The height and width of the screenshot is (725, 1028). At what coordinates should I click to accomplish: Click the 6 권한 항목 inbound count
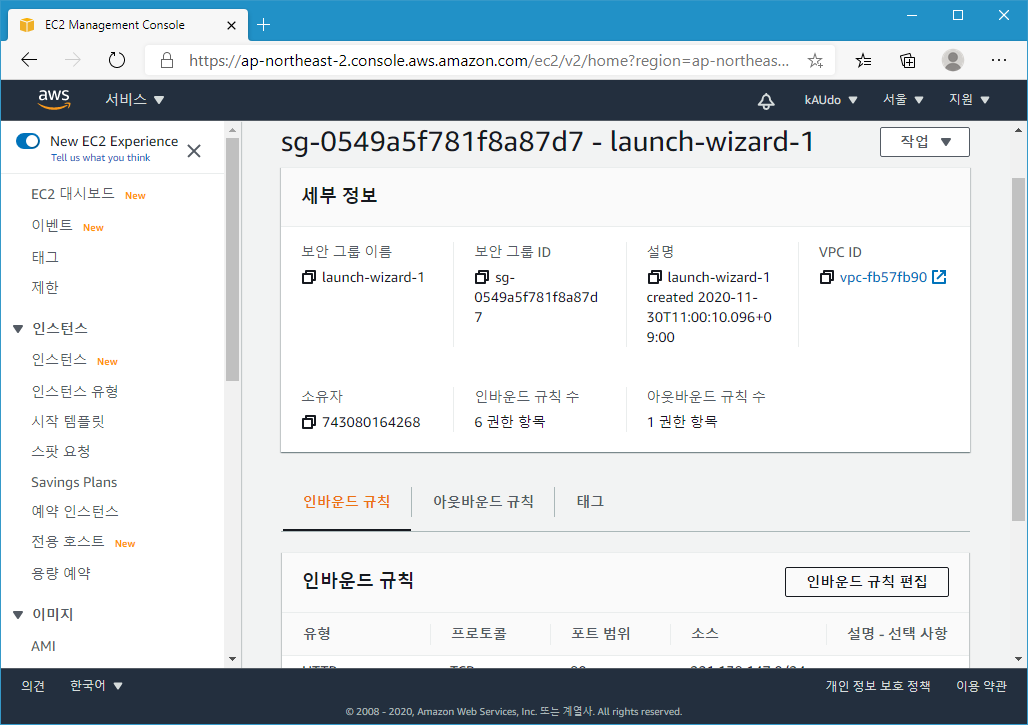click(x=509, y=422)
